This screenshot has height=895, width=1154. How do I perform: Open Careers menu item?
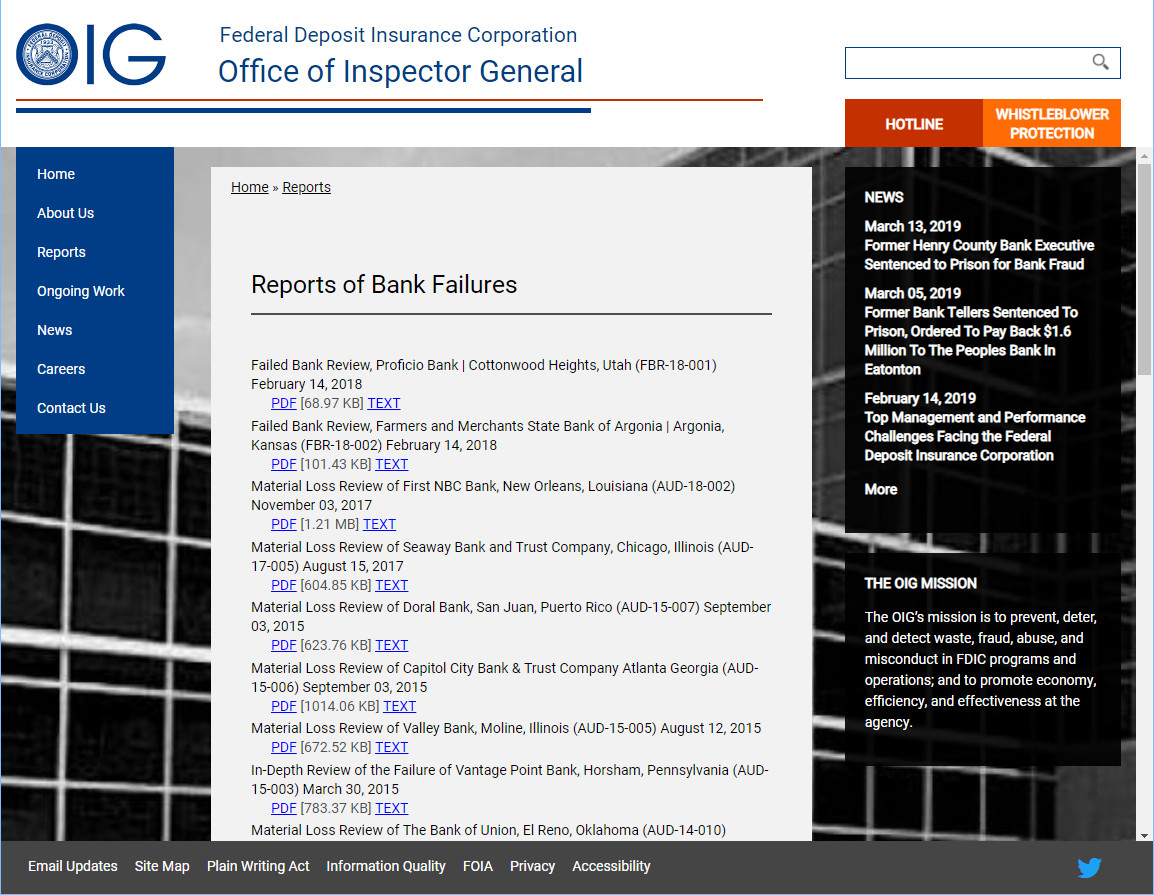pos(61,369)
